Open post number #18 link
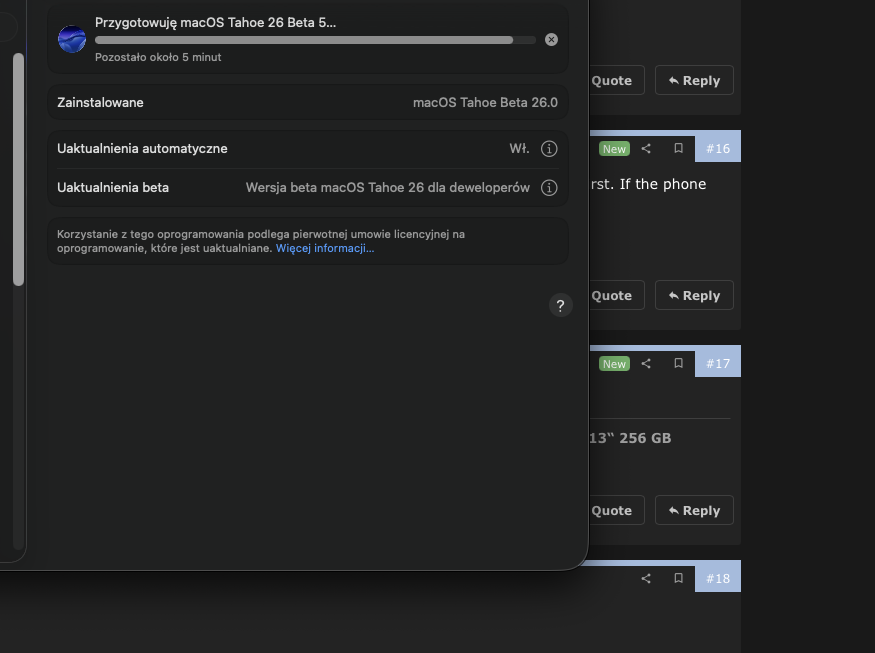This screenshot has height=653, width=875. (718, 578)
